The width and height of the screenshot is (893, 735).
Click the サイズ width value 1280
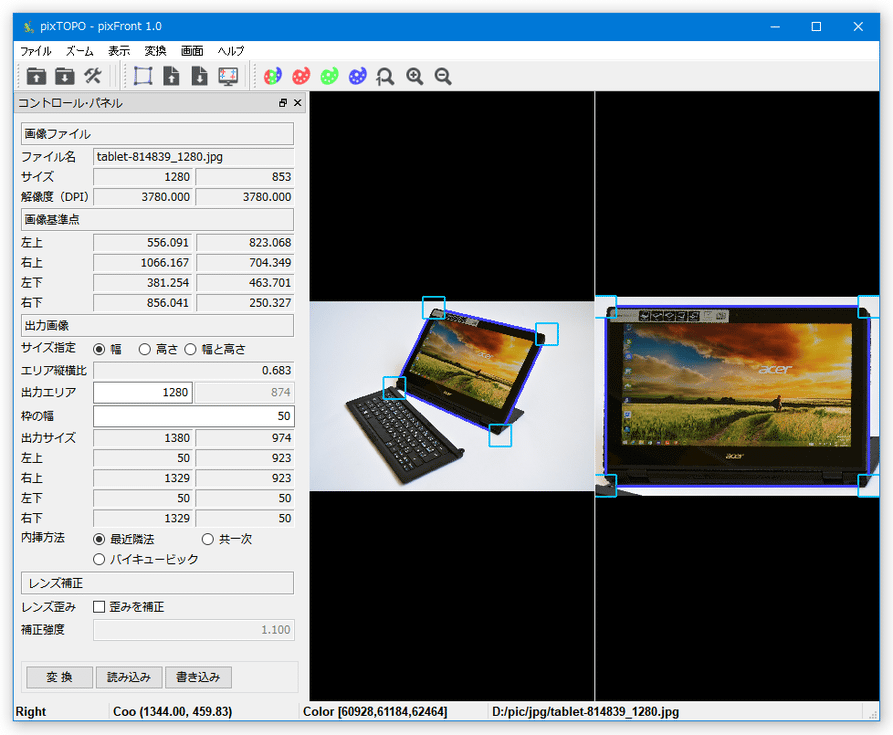(143, 177)
